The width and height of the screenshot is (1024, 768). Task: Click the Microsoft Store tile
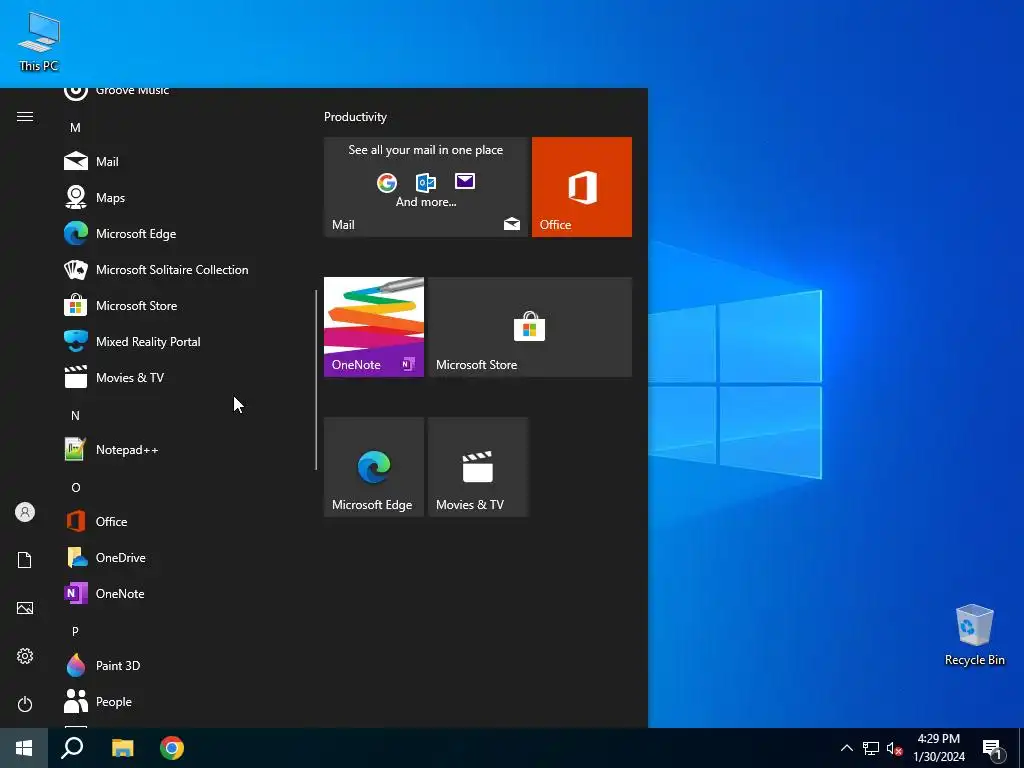[530, 327]
